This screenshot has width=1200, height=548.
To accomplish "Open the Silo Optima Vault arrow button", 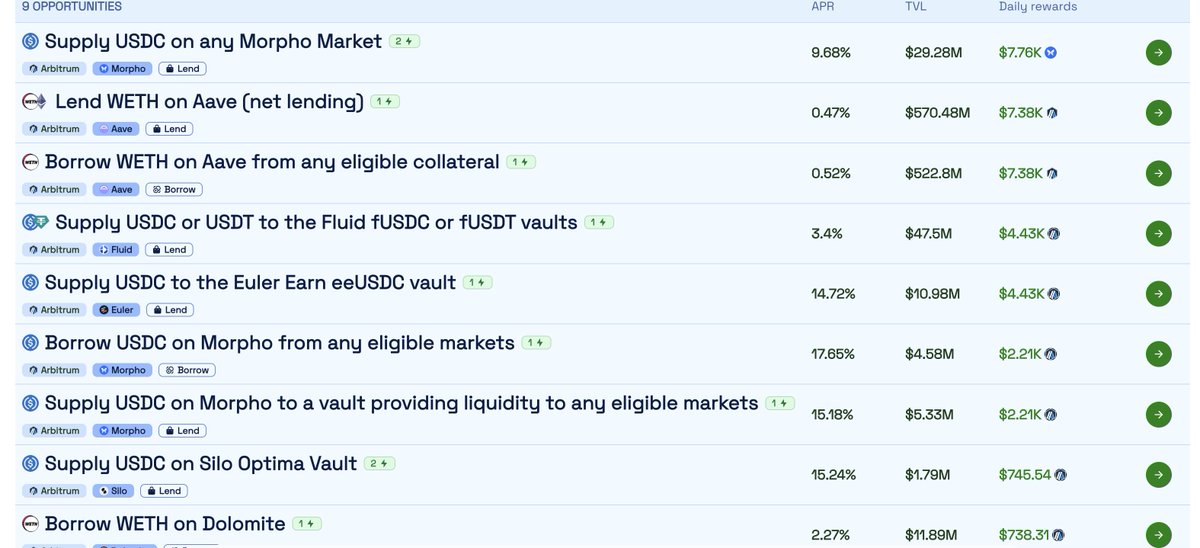I will pyautogui.click(x=1158, y=474).
